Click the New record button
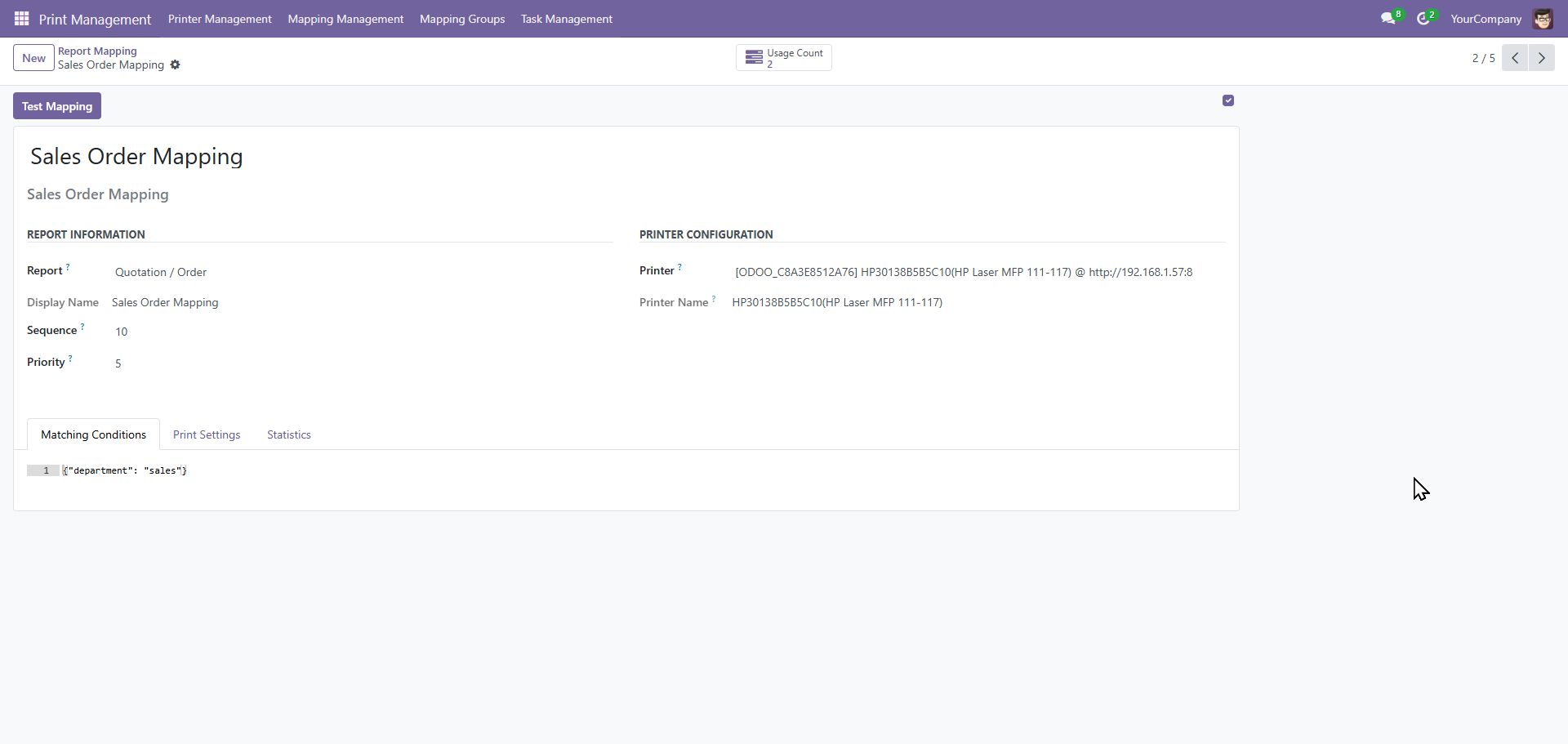The image size is (1568, 744). click(33, 58)
